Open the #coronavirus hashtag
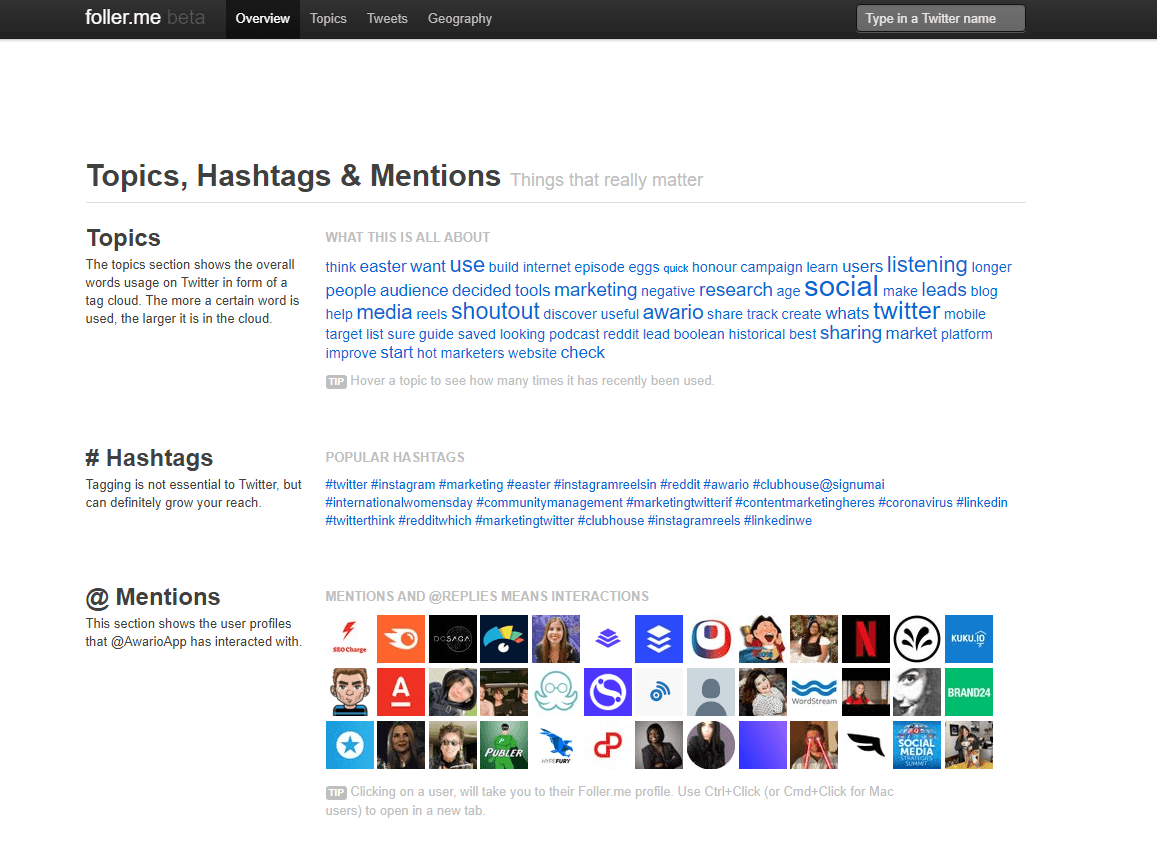 point(915,502)
